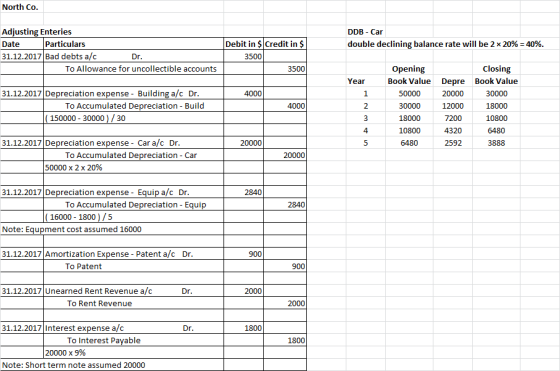Click the 'Interest expense a/c' cell

point(134,328)
